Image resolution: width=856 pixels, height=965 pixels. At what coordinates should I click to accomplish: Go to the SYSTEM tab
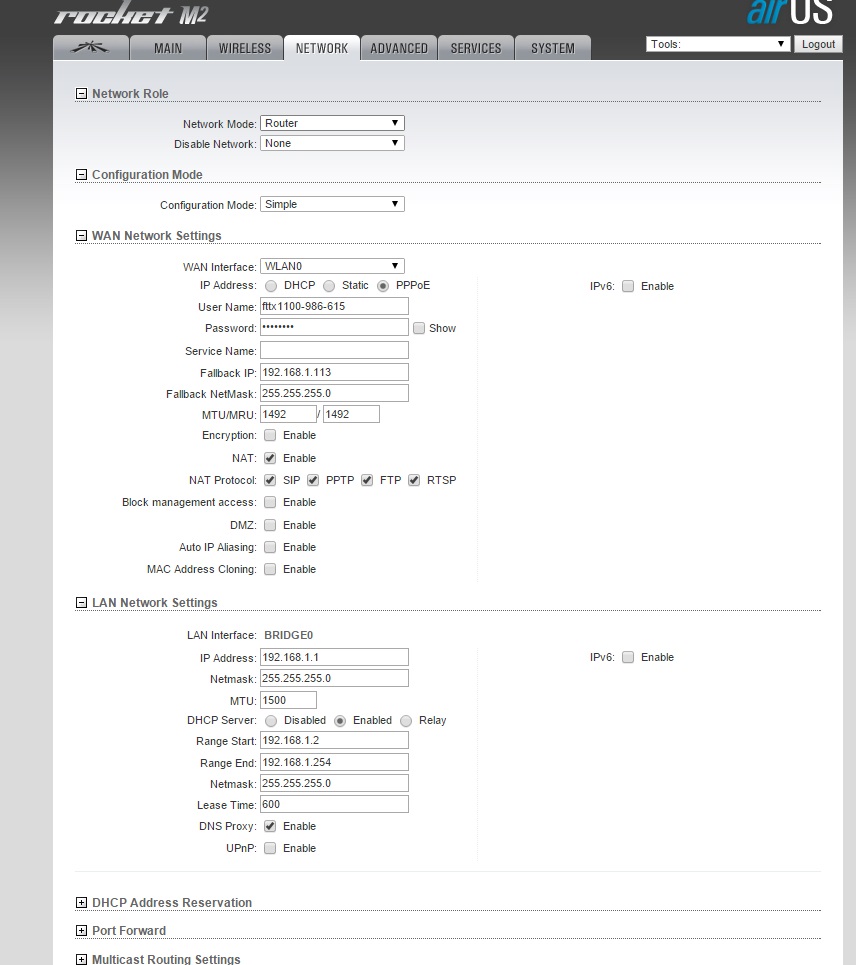pyautogui.click(x=553, y=48)
